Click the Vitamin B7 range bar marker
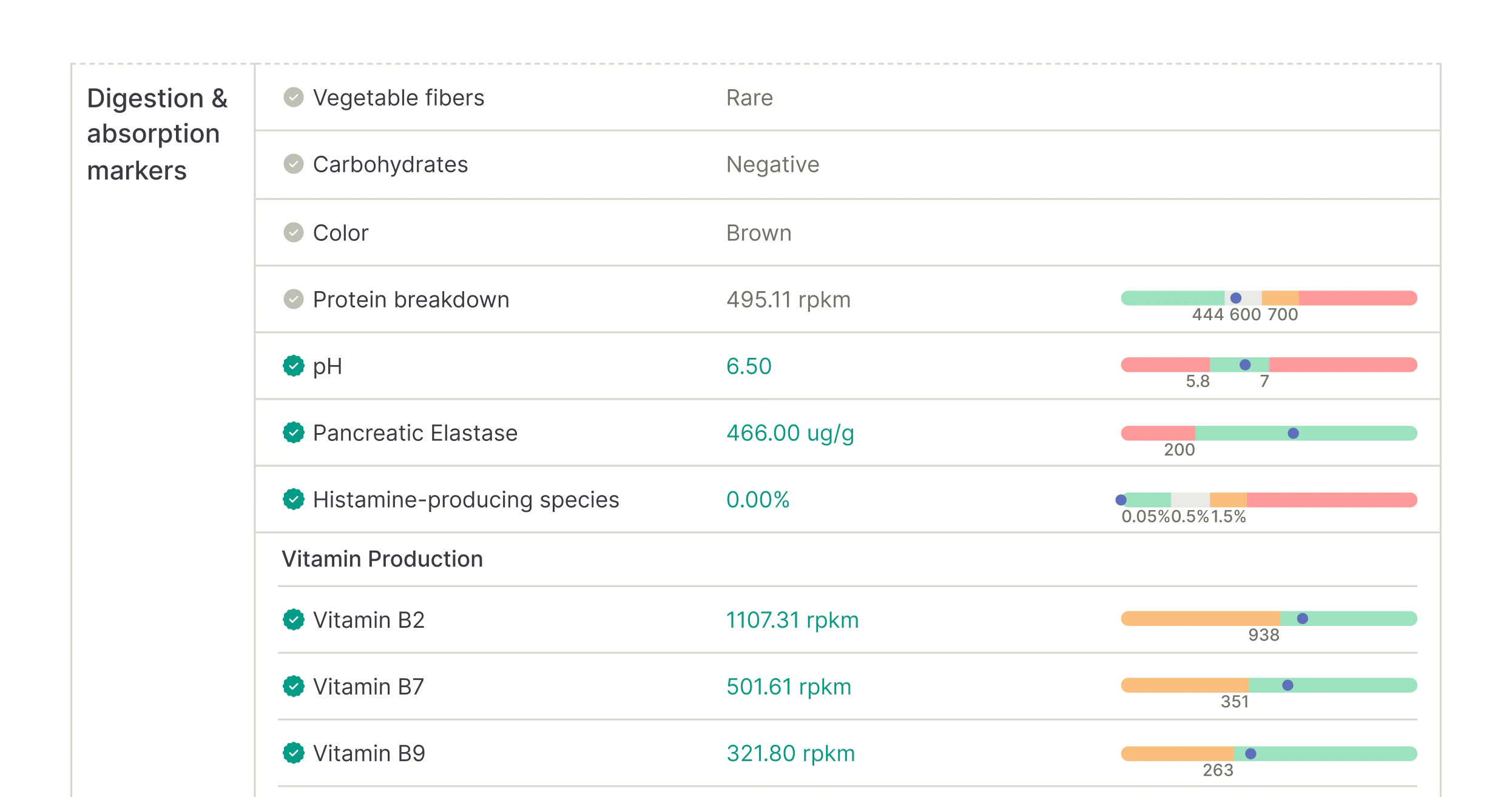Screen dimensions: 1512x797 [1286, 685]
